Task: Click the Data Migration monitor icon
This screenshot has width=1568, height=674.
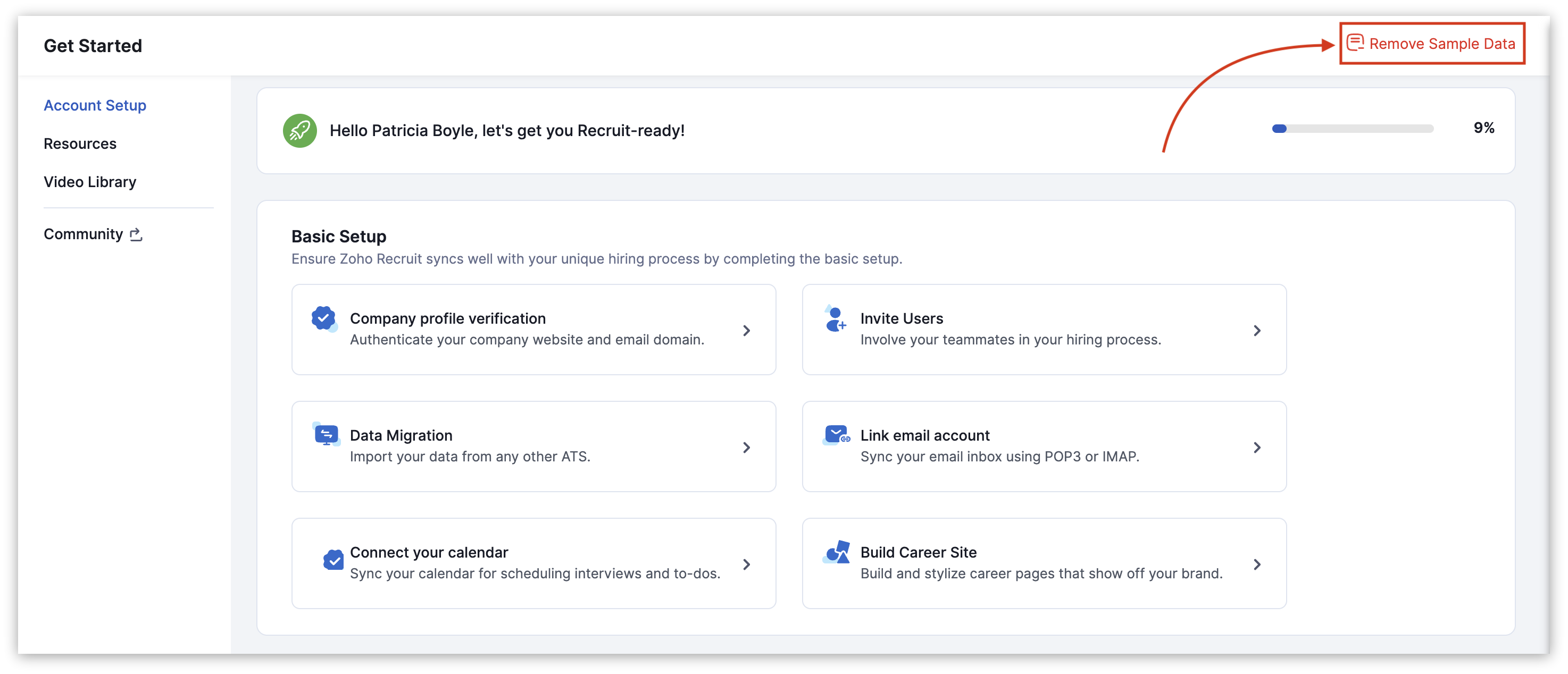Action: pyautogui.click(x=326, y=435)
